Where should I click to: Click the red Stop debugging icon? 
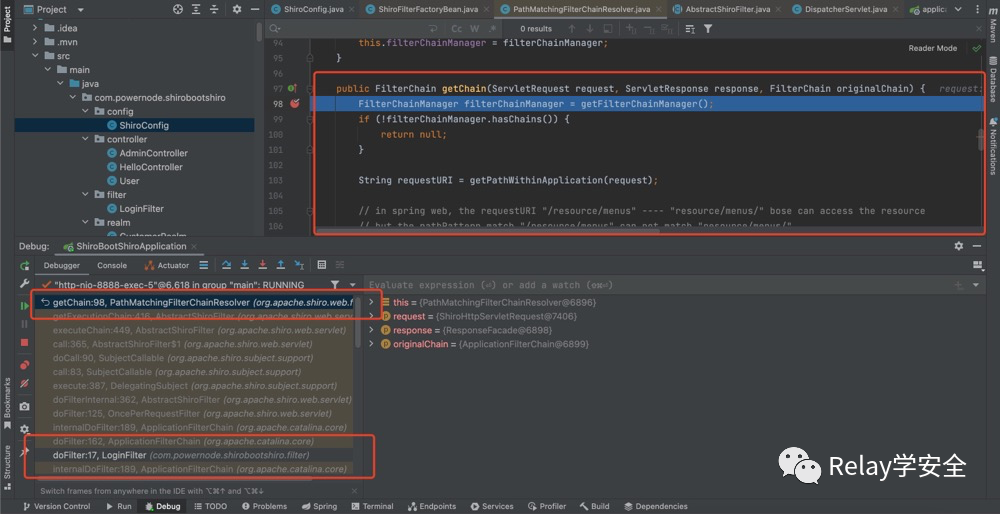point(24,342)
